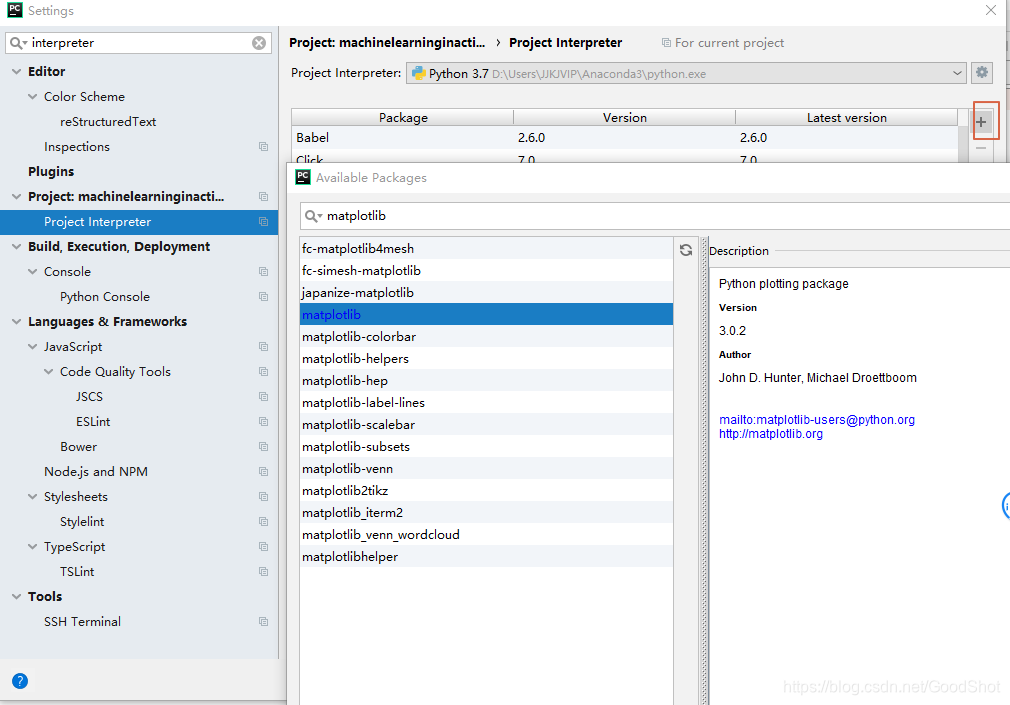Add a package with plus button
1010x705 pixels.
tap(981, 122)
